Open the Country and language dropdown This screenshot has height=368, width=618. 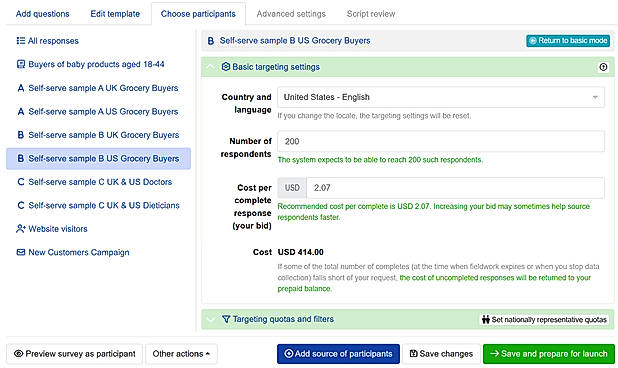(x=441, y=97)
